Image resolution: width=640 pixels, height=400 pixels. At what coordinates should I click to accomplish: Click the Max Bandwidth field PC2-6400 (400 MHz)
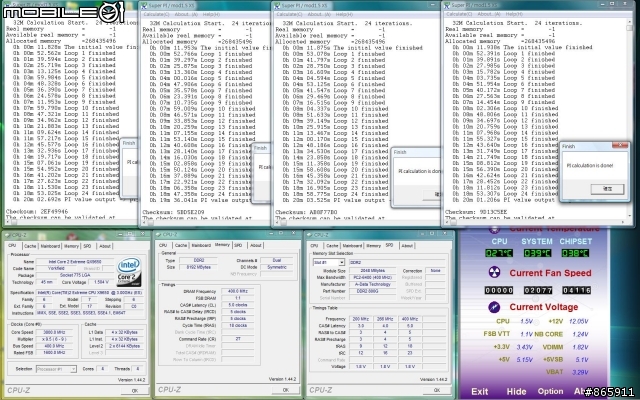pyautogui.click(x=372, y=278)
